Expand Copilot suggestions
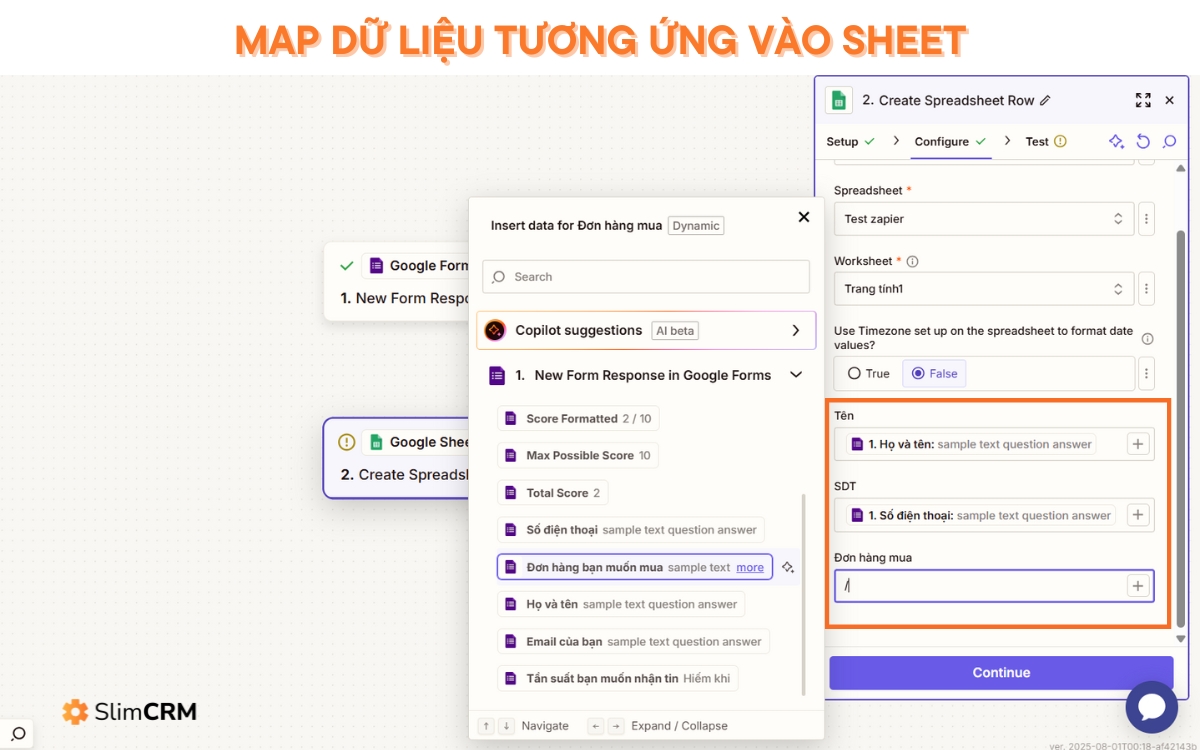This screenshot has height=750, width=1200. pyautogui.click(x=796, y=330)
